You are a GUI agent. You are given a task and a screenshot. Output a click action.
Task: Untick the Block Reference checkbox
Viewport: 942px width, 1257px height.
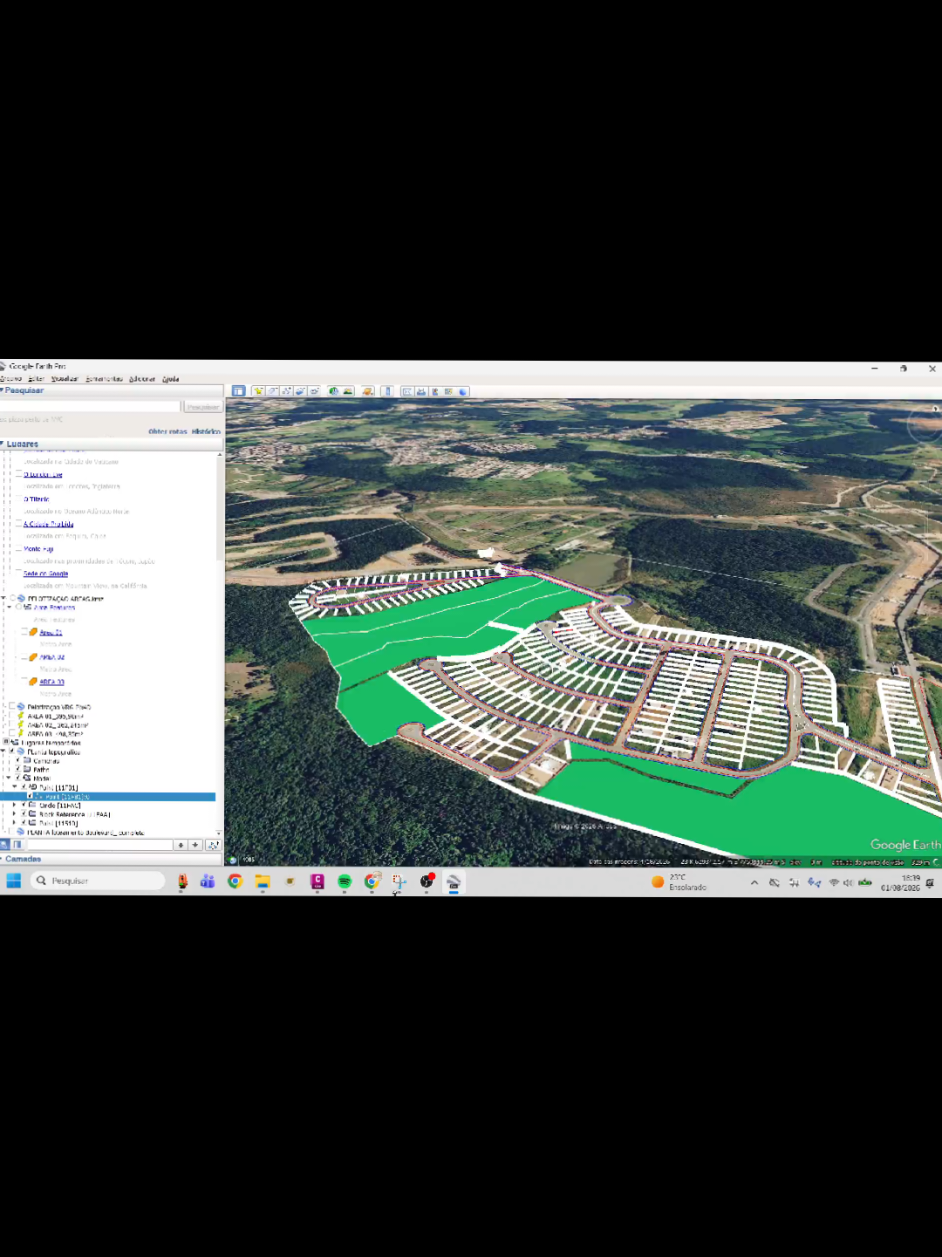click(x=23, y=814)
